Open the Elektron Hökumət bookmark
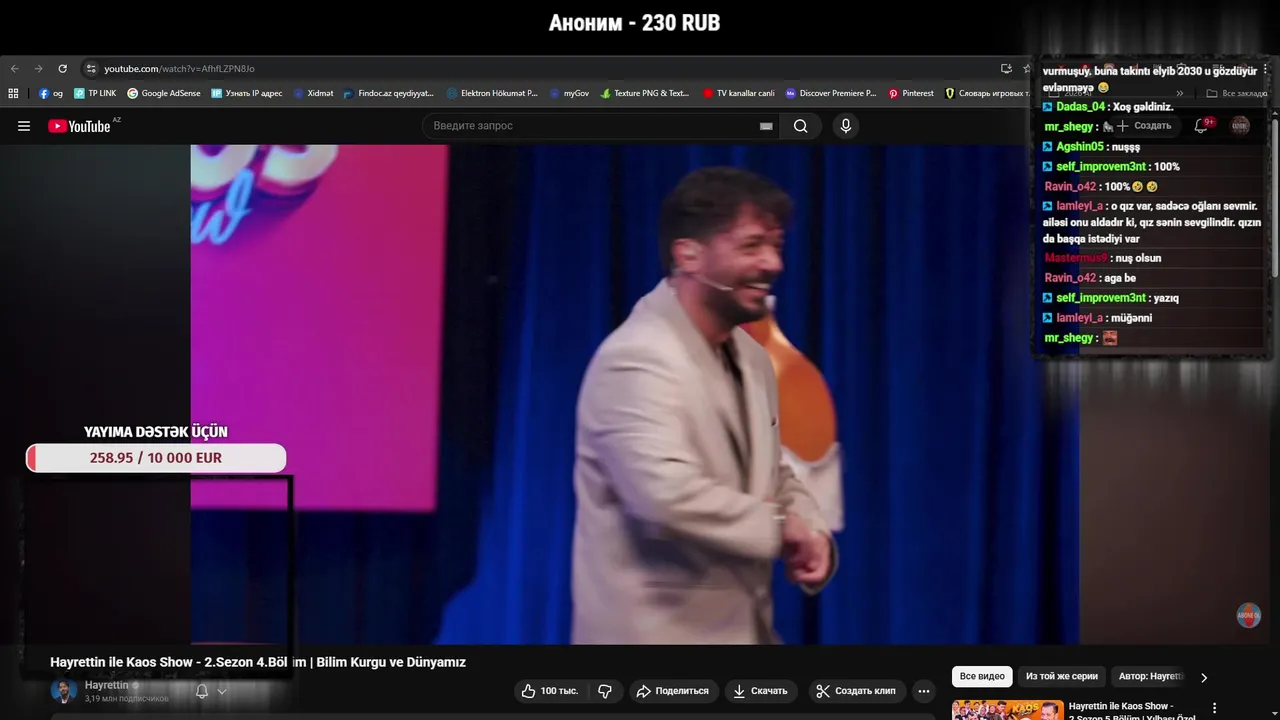Image resolution: width=1280 pixels, height=720 pixels. click(492, 93)
